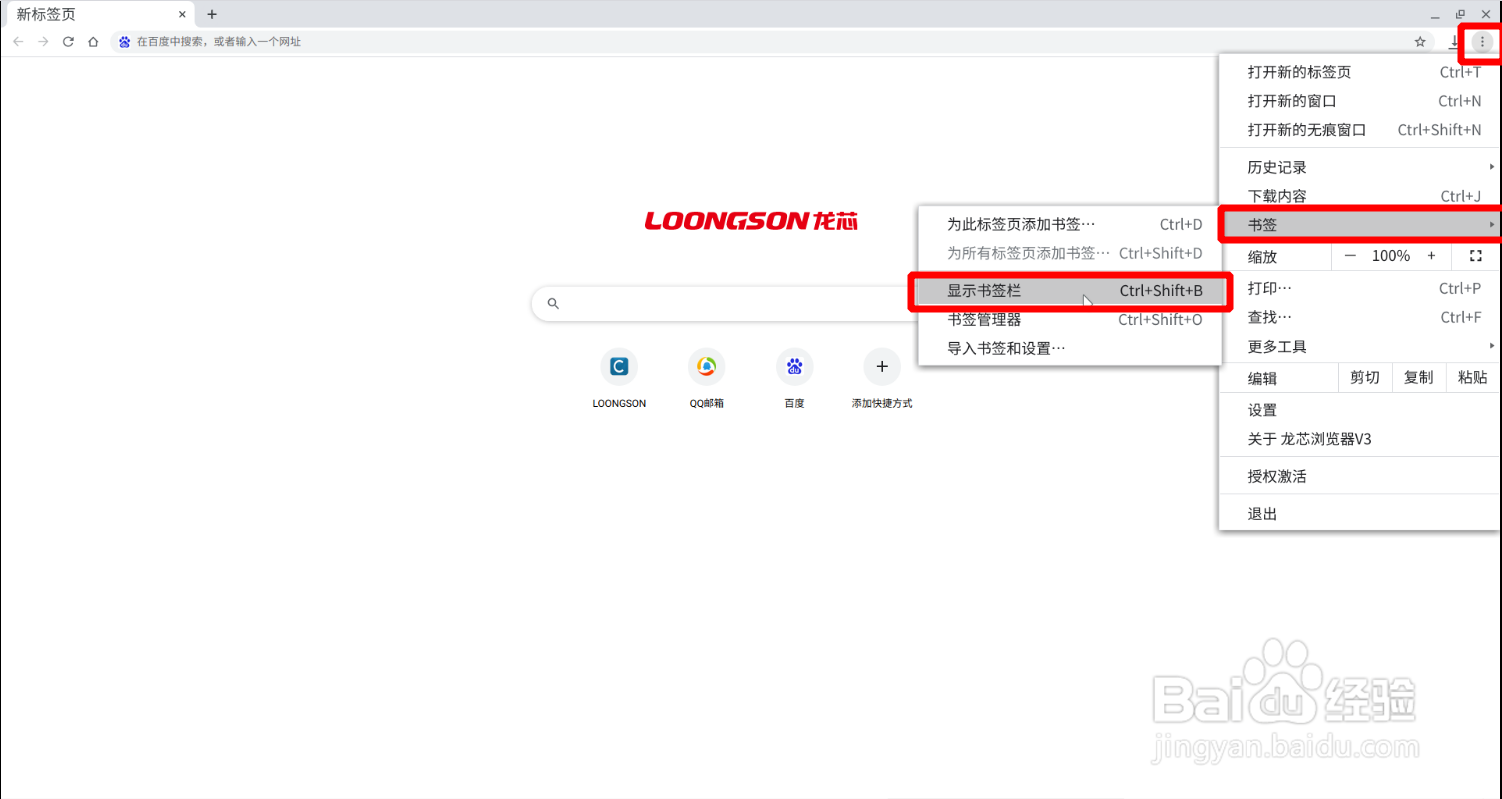Open the QQ邮箱 shortcut tile

[x=706, y=379]
